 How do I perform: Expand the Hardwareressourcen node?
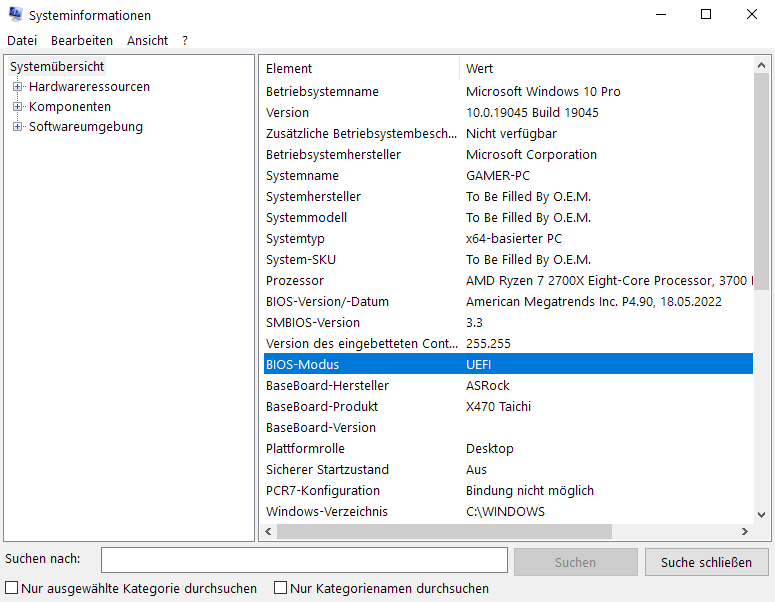pyautogui.click(x=17, y=86)
